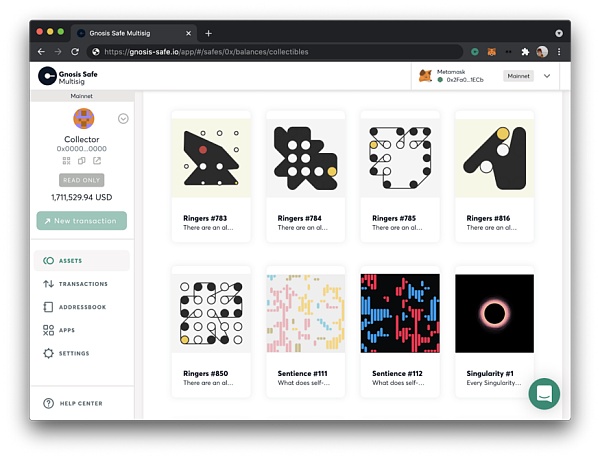Click the New transaction button

coord(81,220)
